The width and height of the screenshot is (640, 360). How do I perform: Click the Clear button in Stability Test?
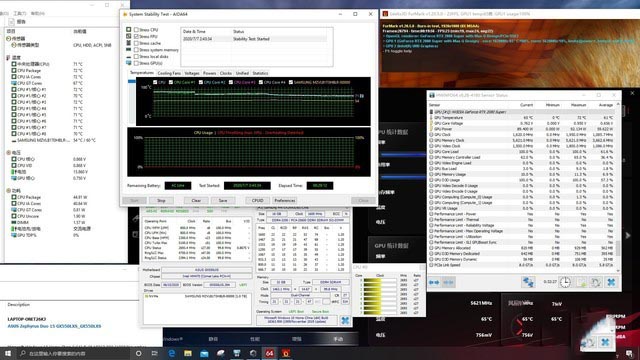pos(196,200)
